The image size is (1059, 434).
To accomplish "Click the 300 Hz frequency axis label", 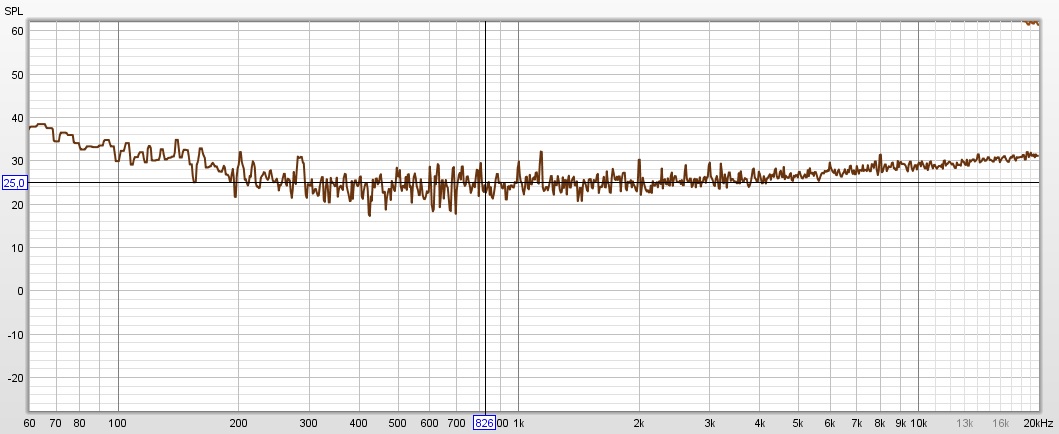I will [x=309, y=423].
